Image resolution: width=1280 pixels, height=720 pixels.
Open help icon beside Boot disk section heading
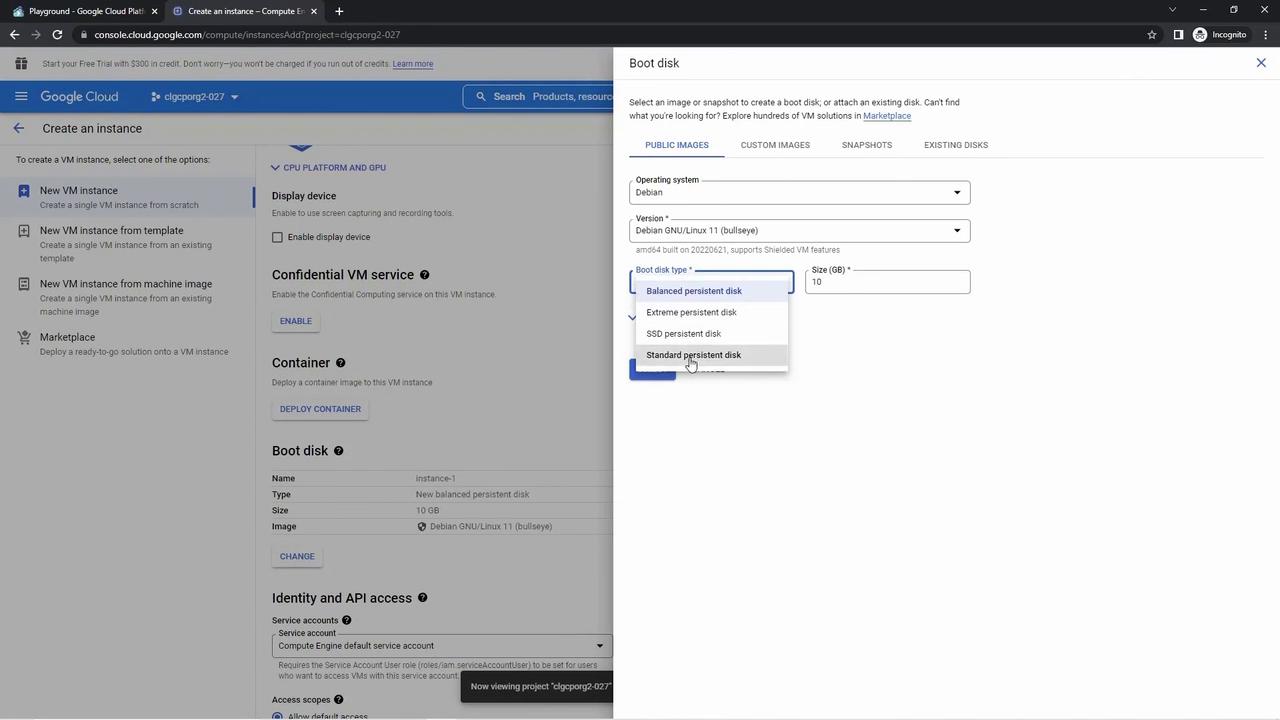[x=338, y=451]
